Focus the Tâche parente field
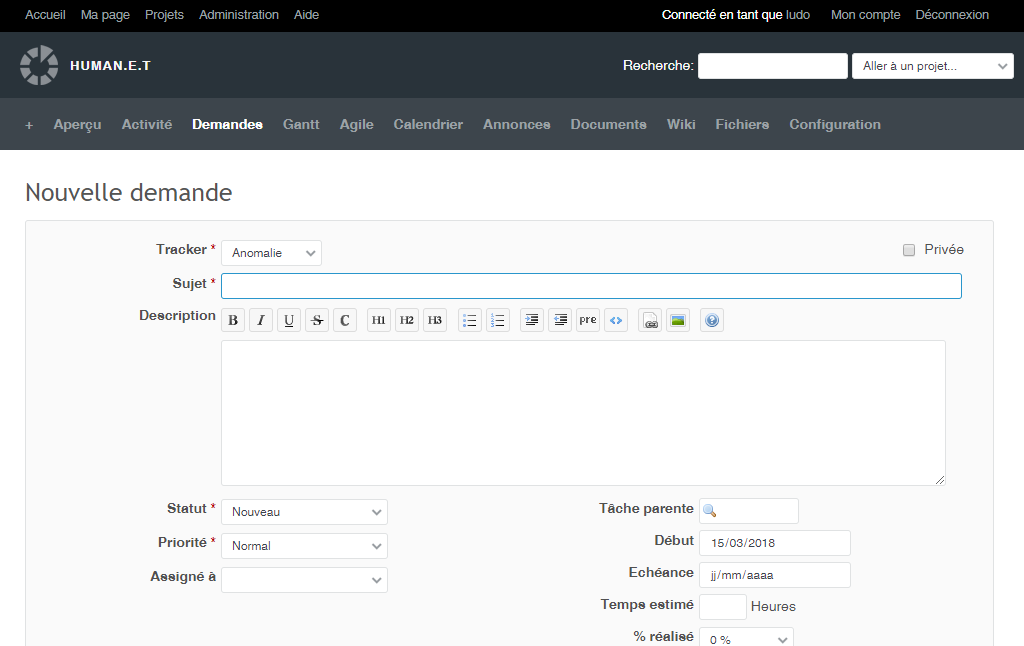The image size is (1024, 646). click(749, 511)
